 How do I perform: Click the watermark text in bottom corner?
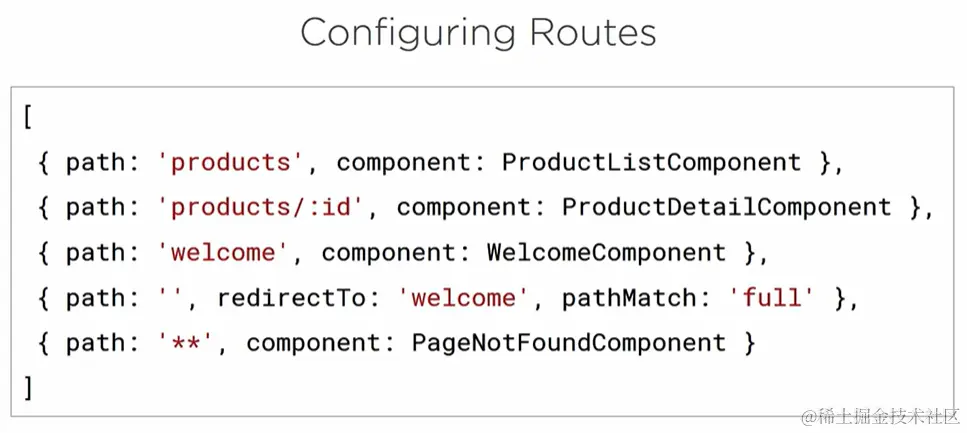pos(881,416)
